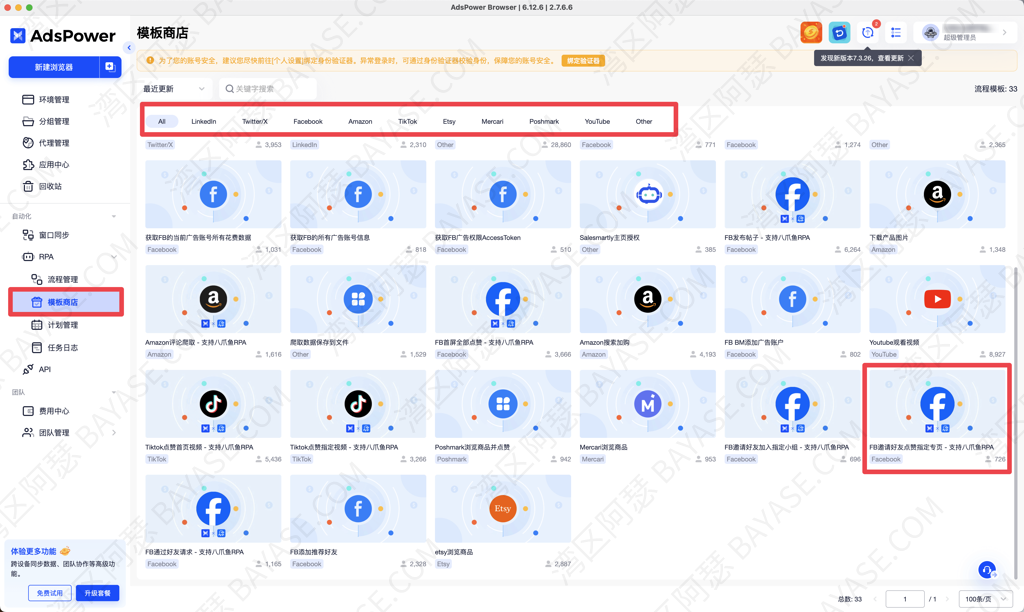The height and width of the screenshot is (612, 1024).
Task: Click the blue sync/restore icon in header
Action: (x=839, y=33)
